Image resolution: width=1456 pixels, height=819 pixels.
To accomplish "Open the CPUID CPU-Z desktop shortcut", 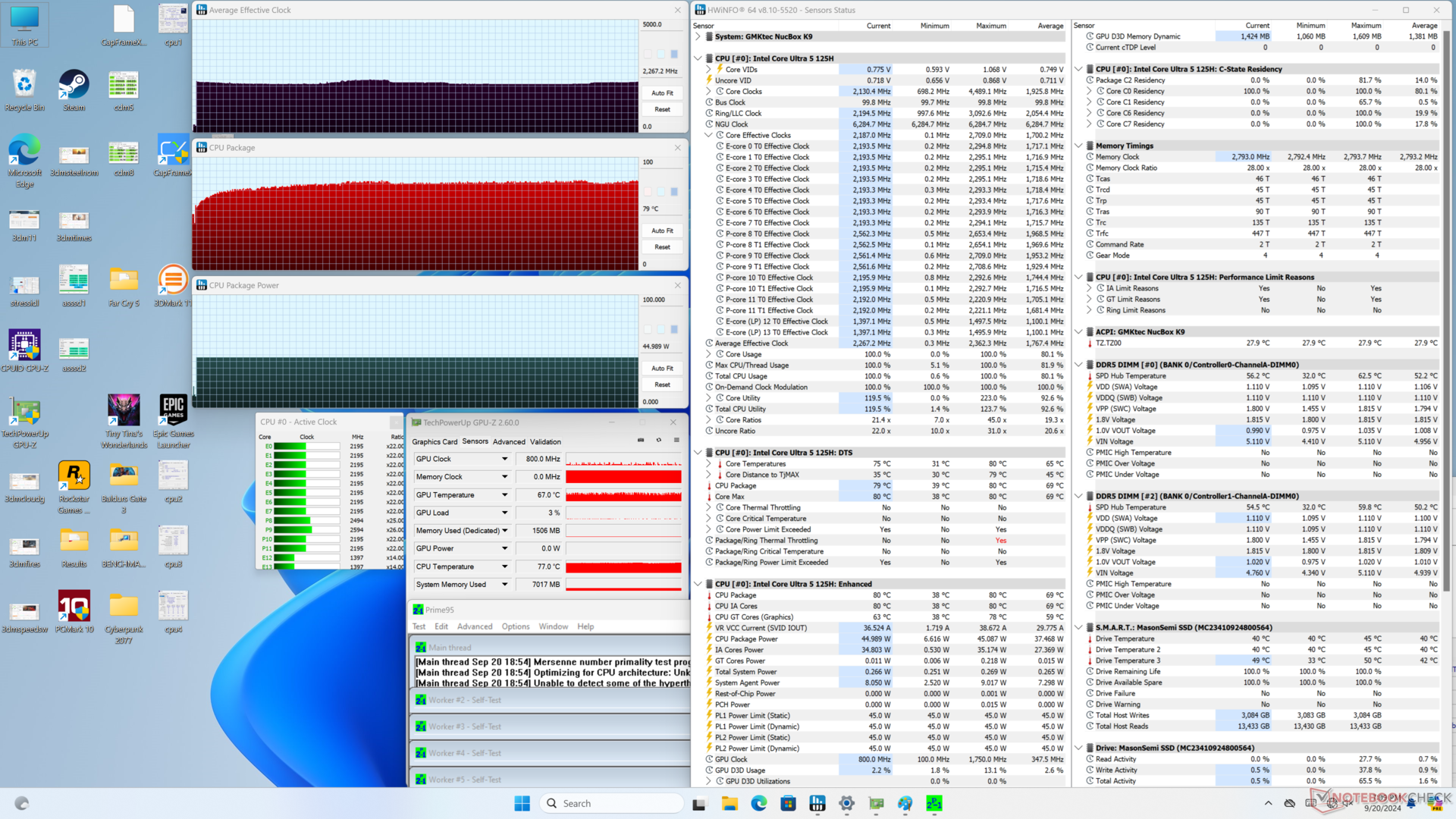I will point(24,351).
